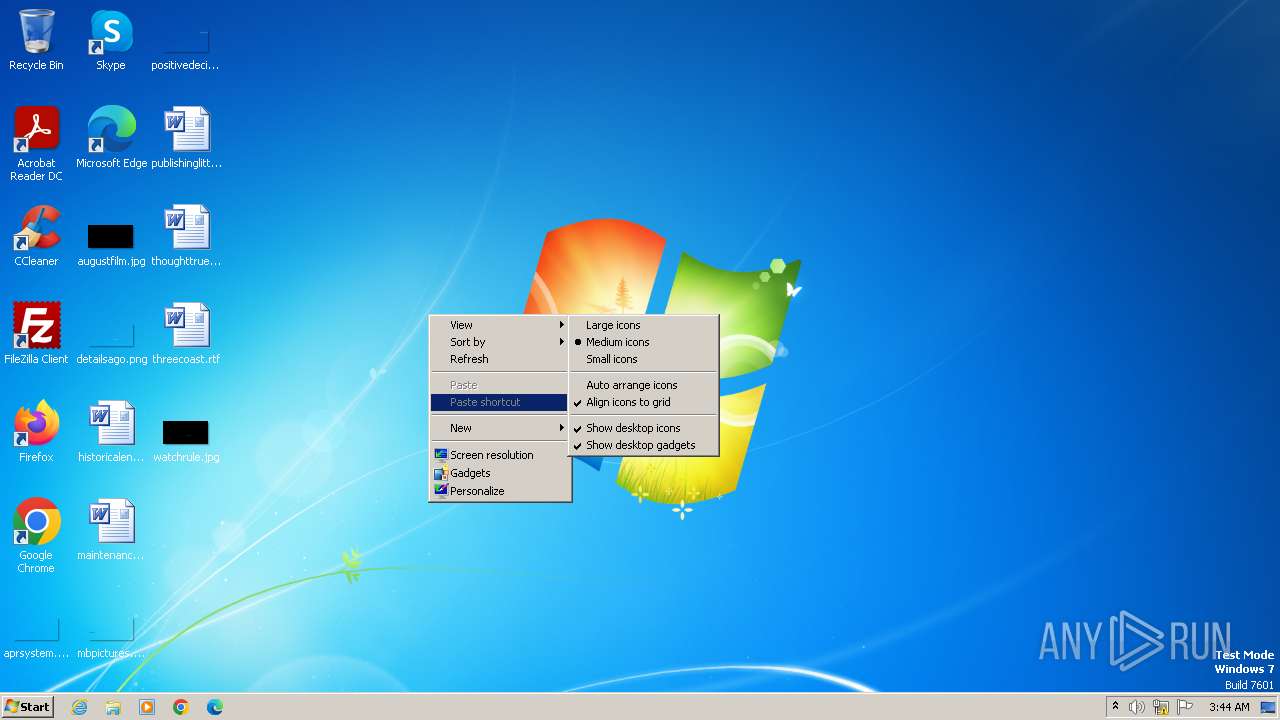The image size is (1280, 720).
Task: Click the highlighted Paste shortcut entry
Action: [499, 402]
